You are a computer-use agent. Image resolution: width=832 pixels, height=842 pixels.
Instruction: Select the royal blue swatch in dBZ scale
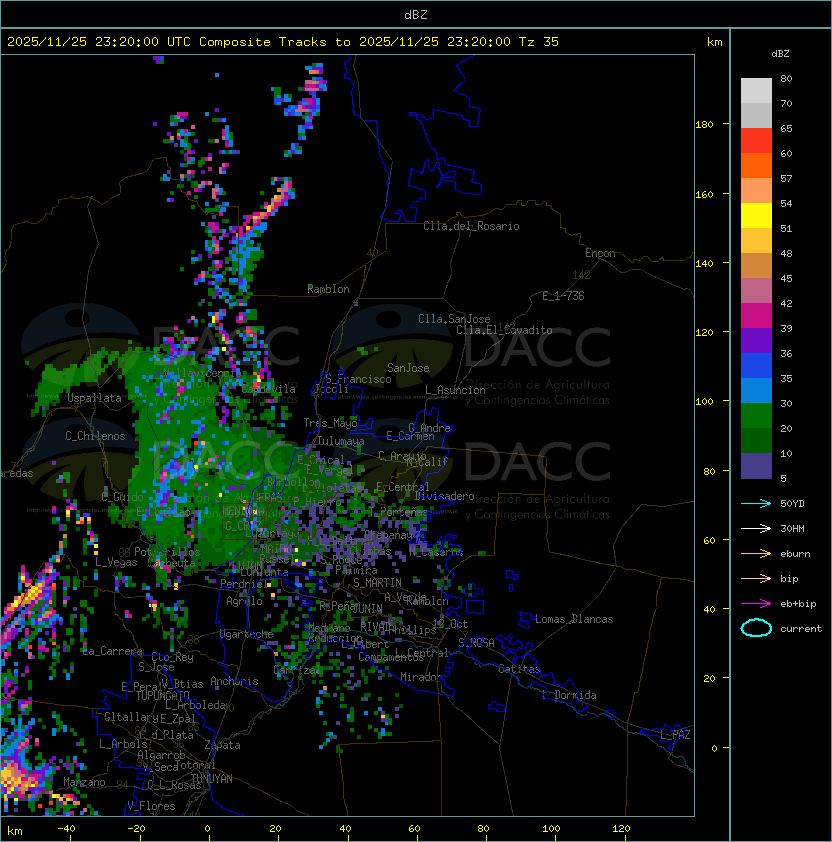click(x=756, y=366)
